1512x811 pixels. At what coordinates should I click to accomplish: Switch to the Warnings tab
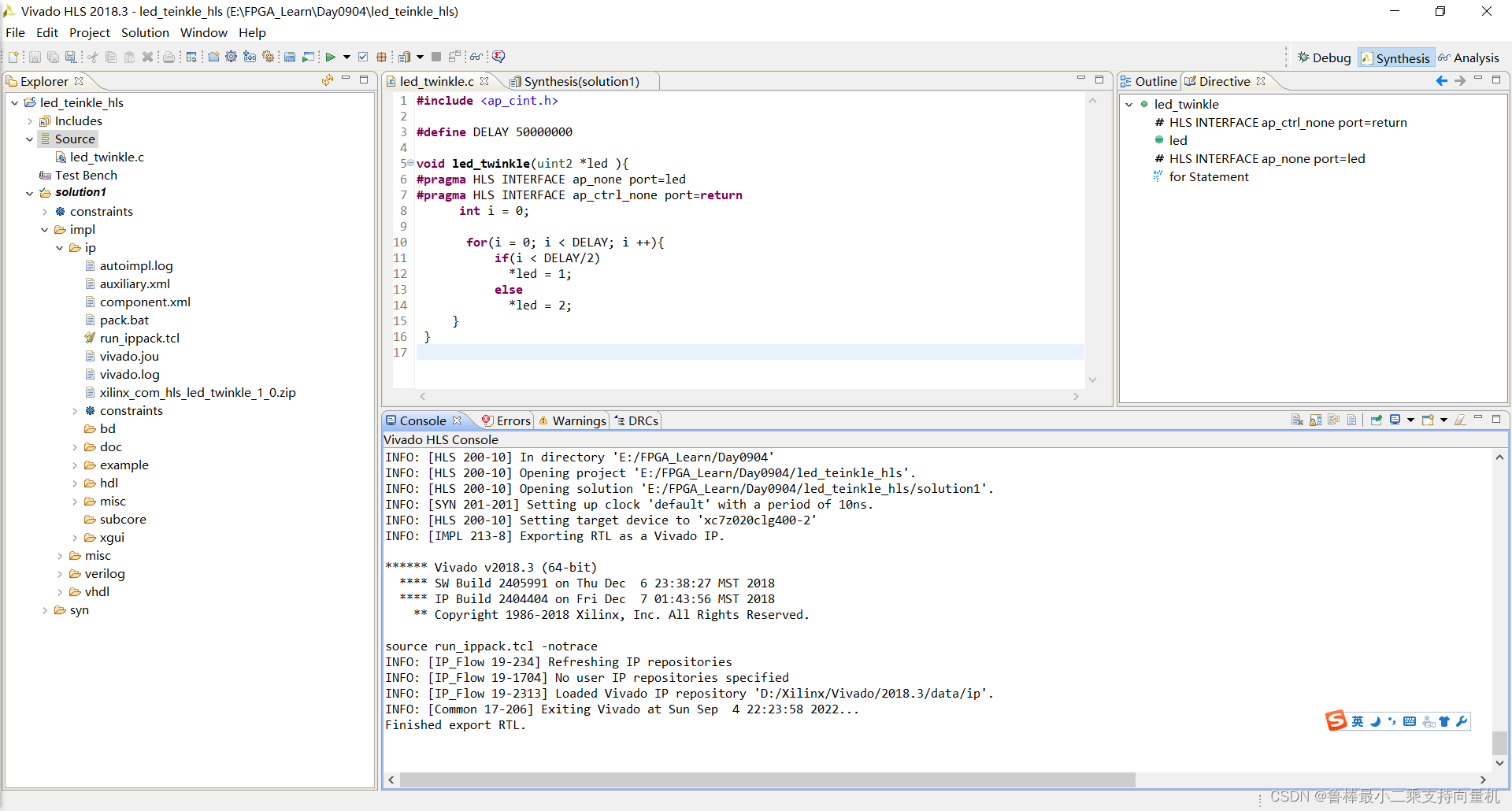pyautogui.click(x=573, y=420)
